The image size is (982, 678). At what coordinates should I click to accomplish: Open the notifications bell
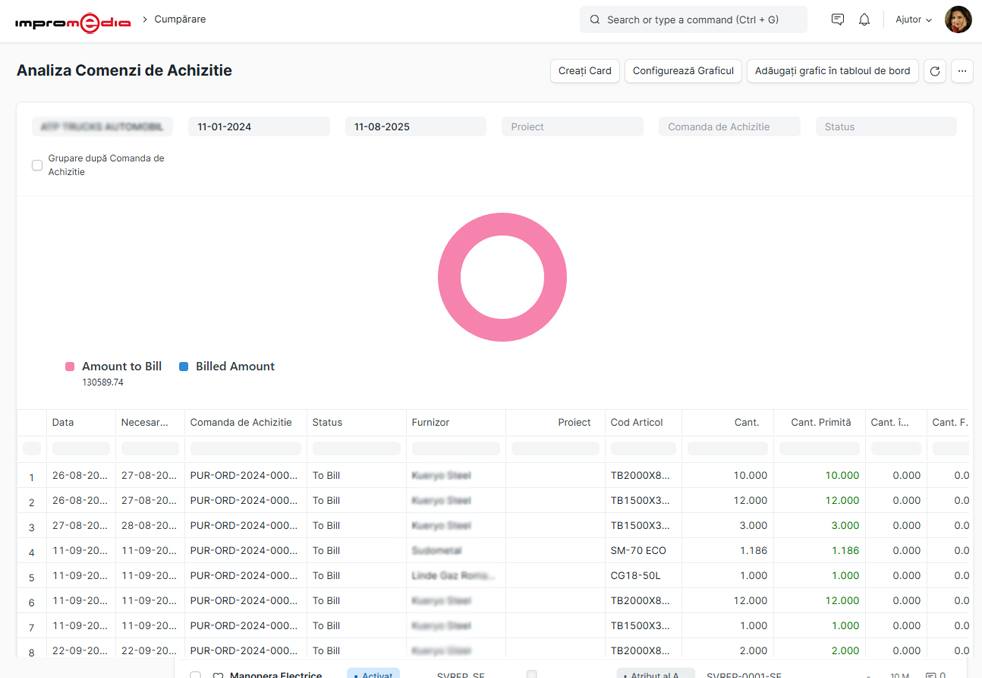point(864,20)
